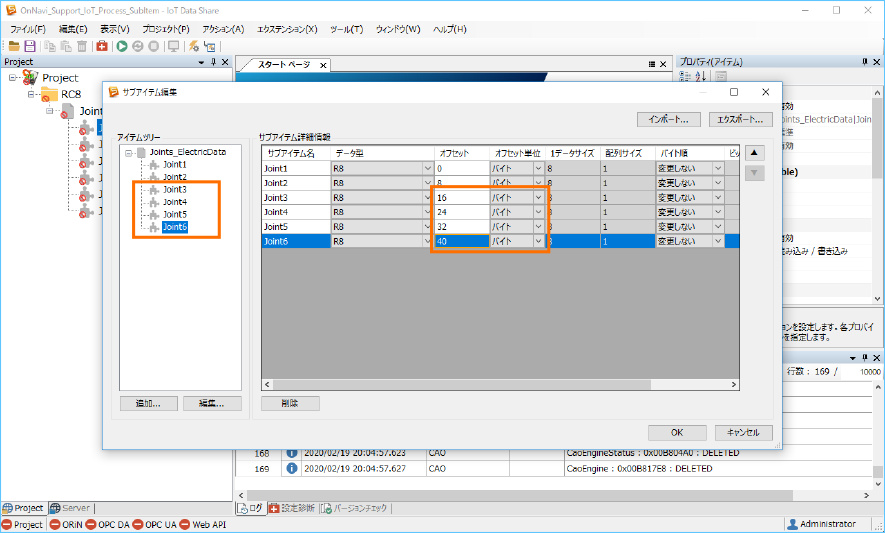Viewport: 885px width, 533px height.
Task: Click the open folder toolbar icon
Action: (13, 46)
